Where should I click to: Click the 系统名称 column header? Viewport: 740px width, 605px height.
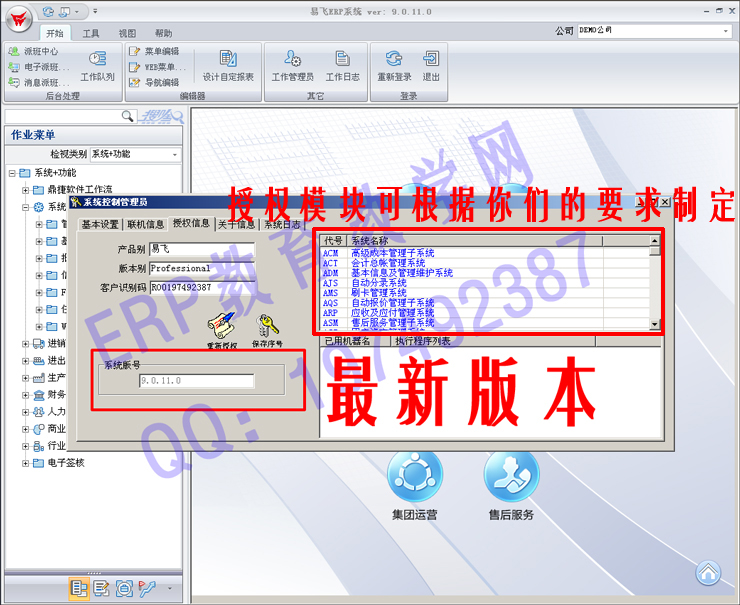click(x=475, y=241)
